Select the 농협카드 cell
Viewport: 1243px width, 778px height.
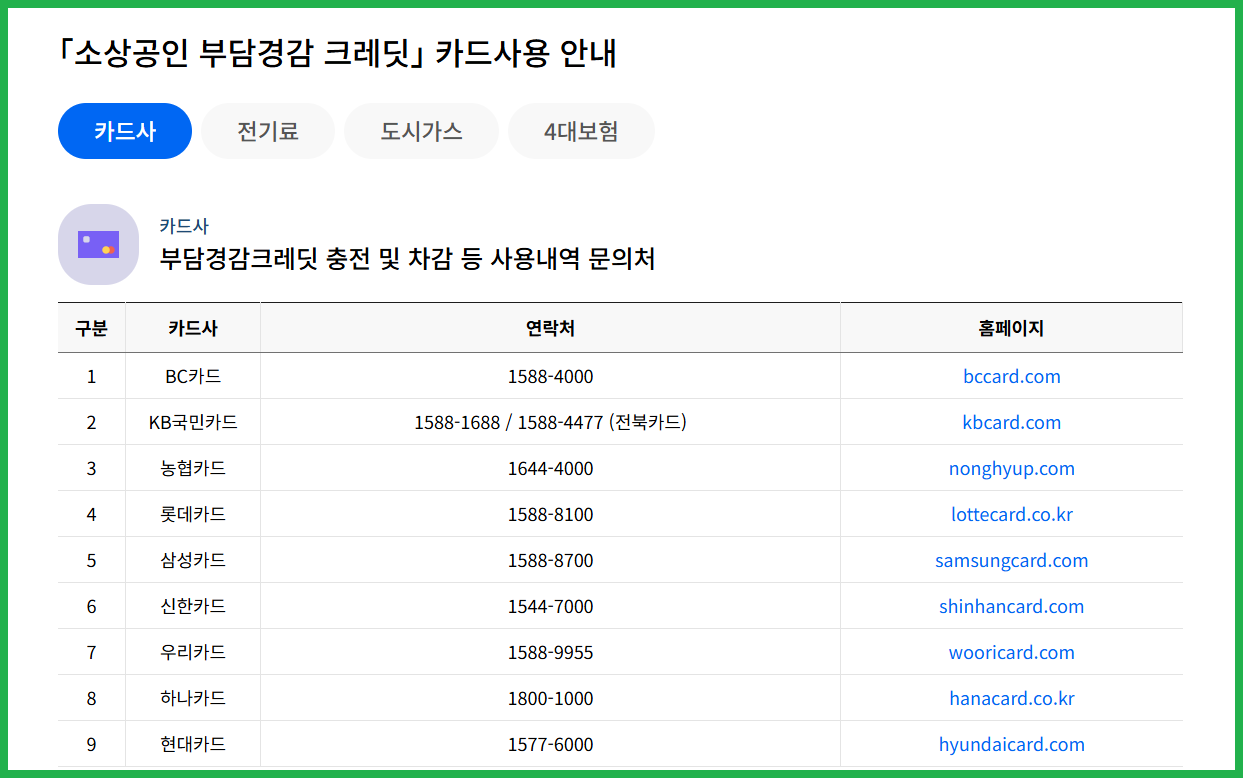pos(193,468)
